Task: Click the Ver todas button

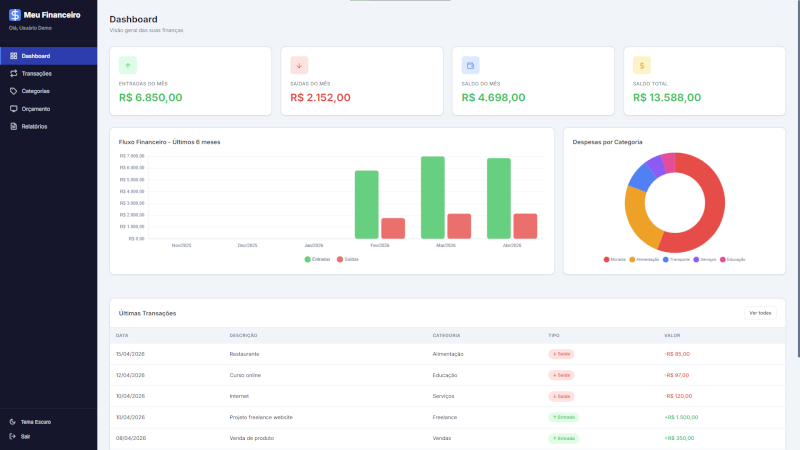Action: click(x=760, y=313)
